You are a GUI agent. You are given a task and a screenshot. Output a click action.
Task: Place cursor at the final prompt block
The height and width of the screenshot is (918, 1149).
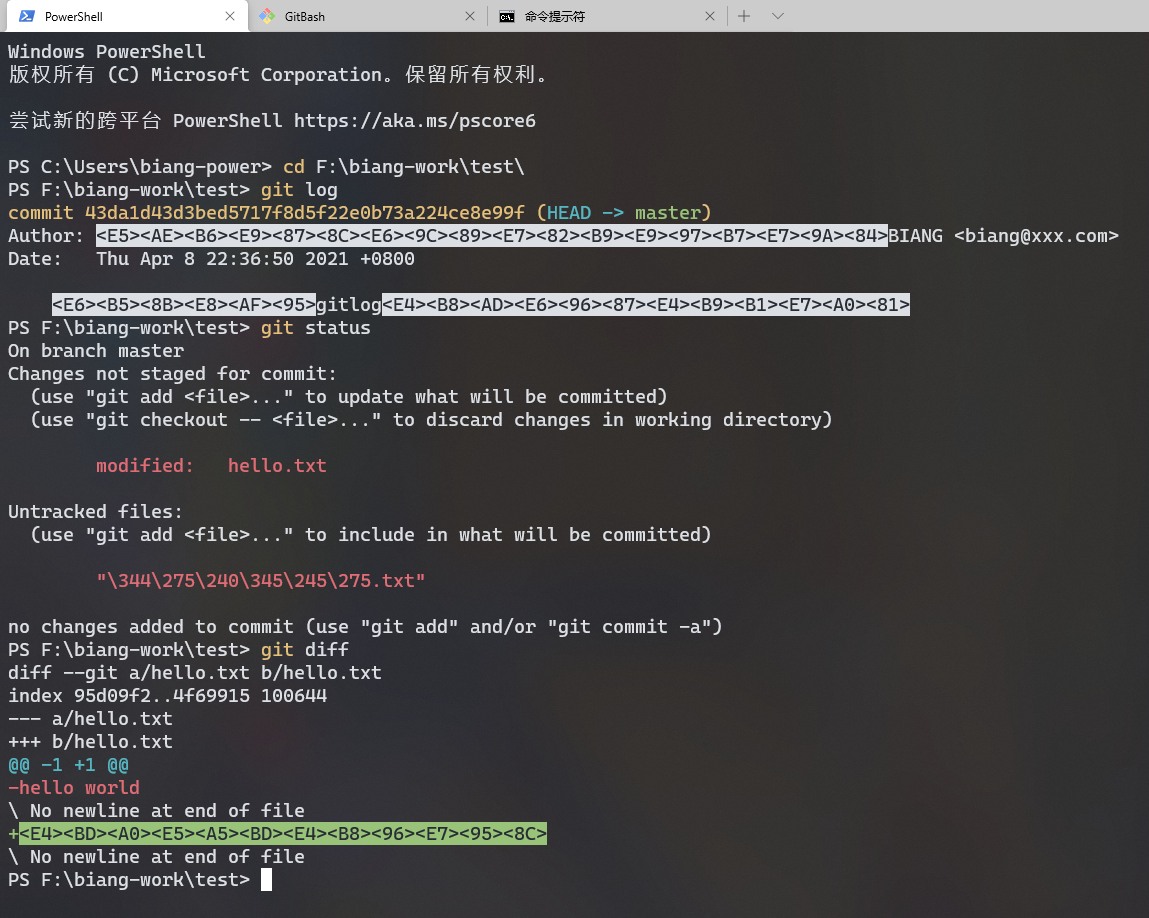coord(266,880)
